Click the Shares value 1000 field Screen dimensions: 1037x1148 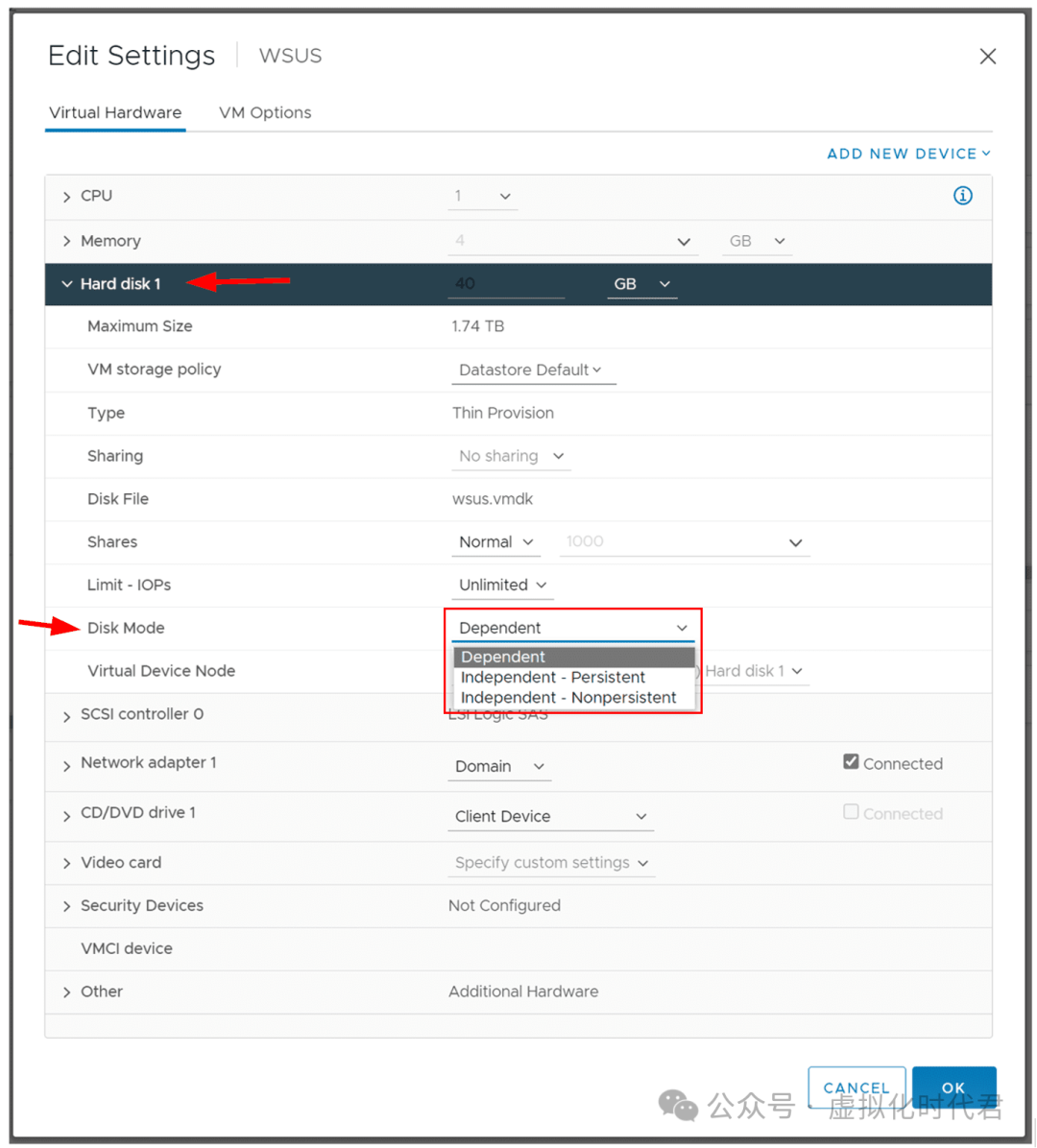(x=685, y=542)
